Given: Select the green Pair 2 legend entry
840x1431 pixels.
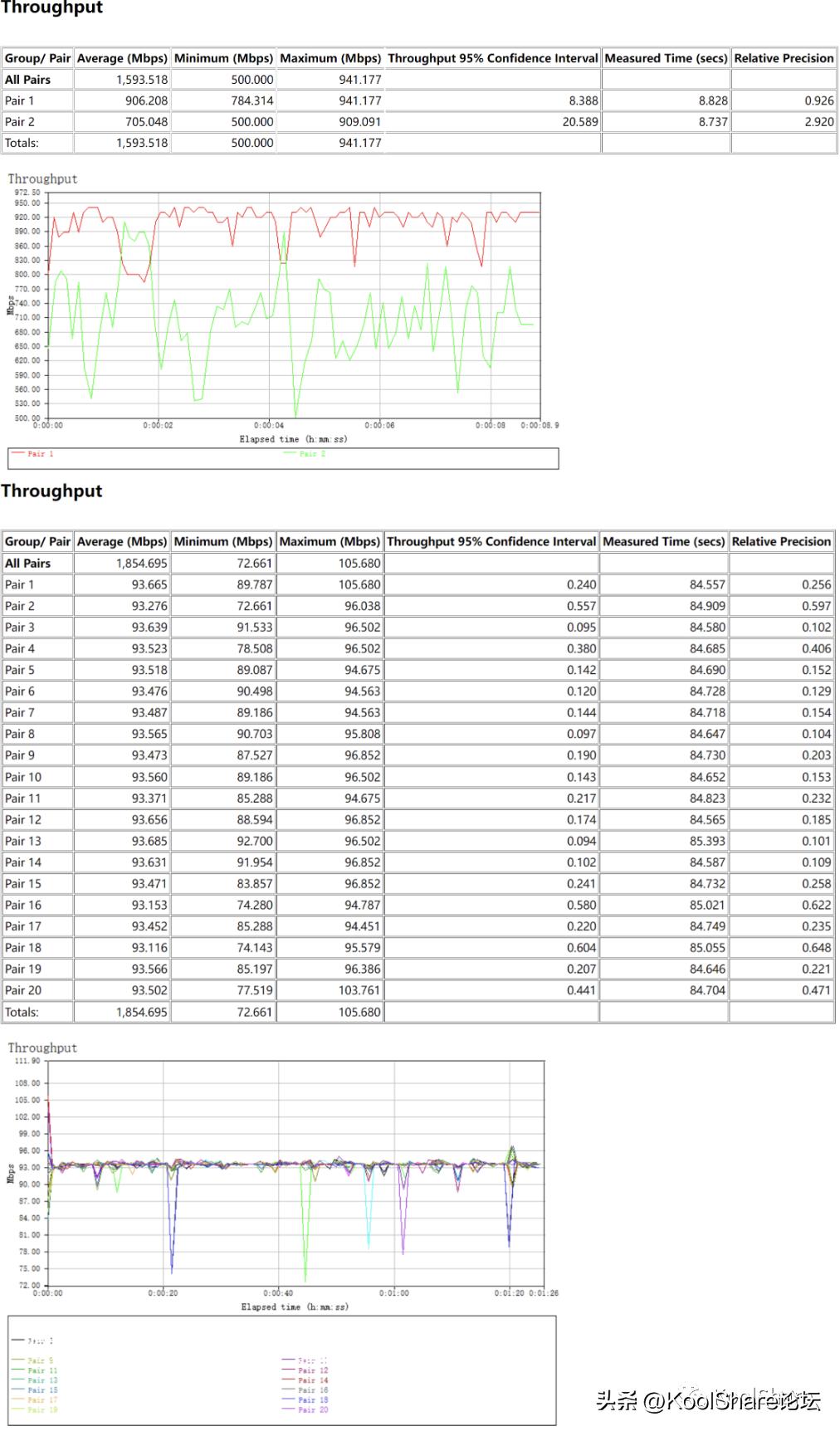Looking at the screenshot, I should [x=305, y=454].
